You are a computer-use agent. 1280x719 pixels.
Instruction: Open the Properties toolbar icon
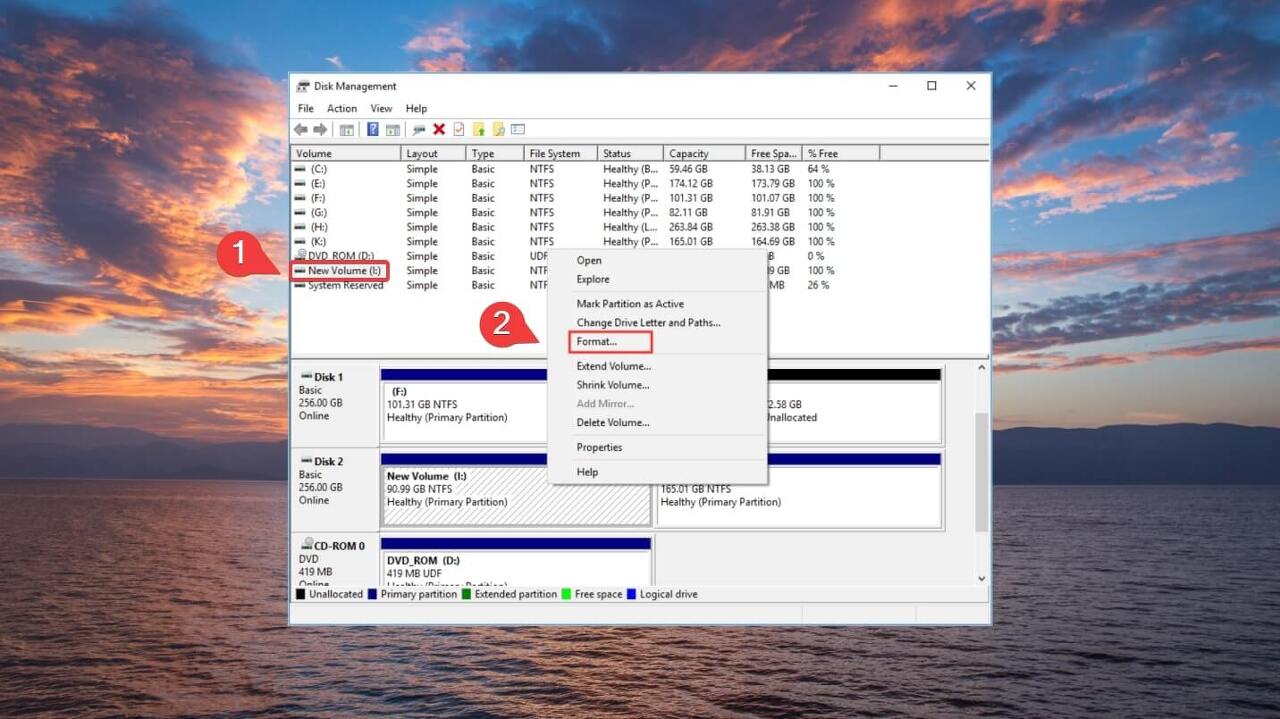[x=518, y=129]
